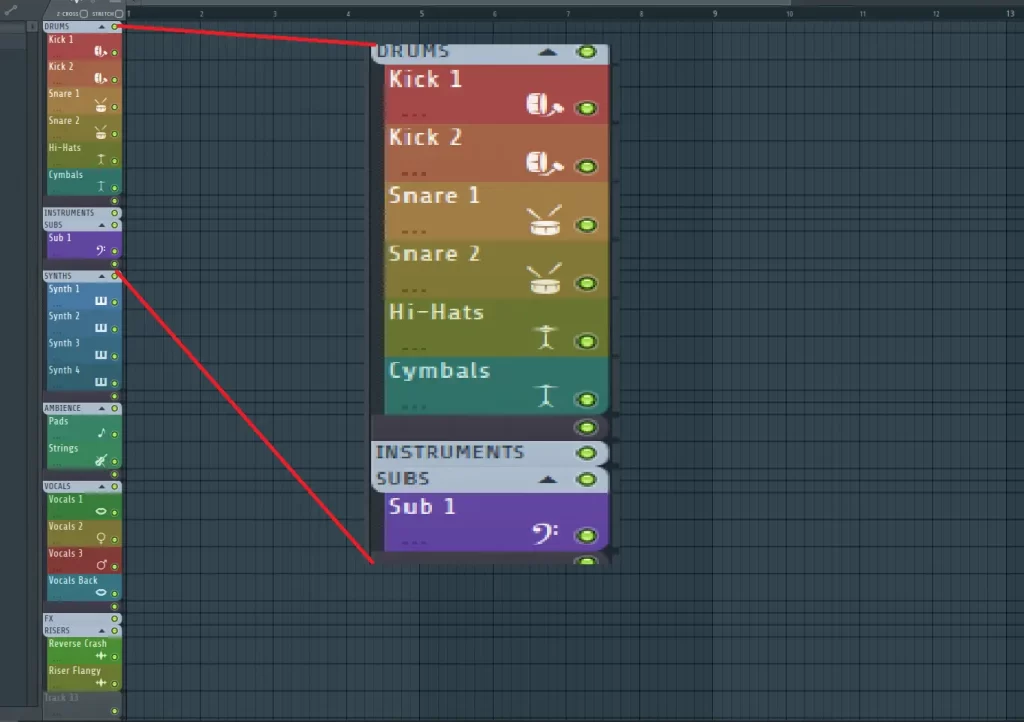Mute the Vocals Back track using its green LED
The height and width of the screenshot is (722, 1024).
tap(114, 594)
